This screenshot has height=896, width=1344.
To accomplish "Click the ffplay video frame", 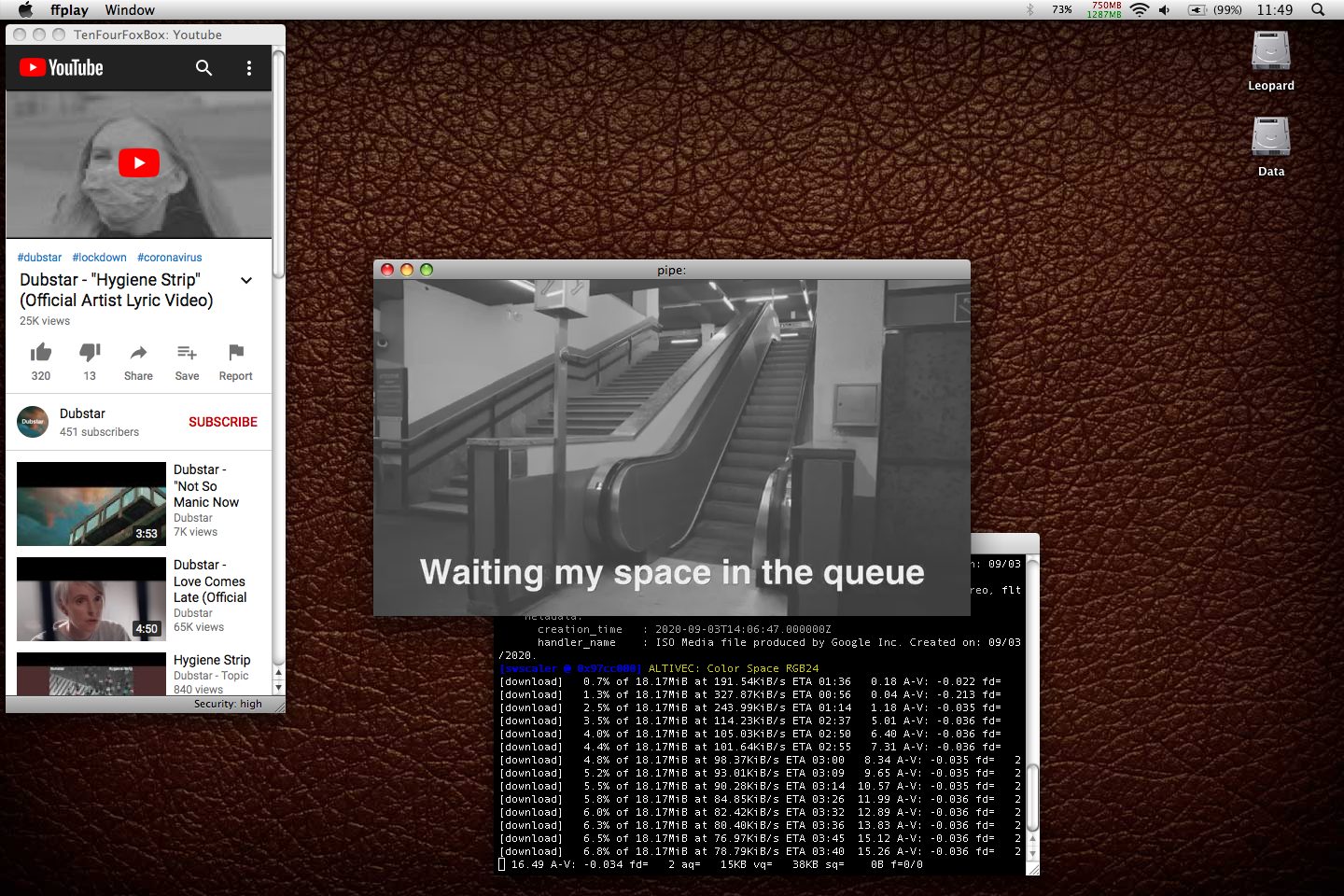I will point(672,447).
